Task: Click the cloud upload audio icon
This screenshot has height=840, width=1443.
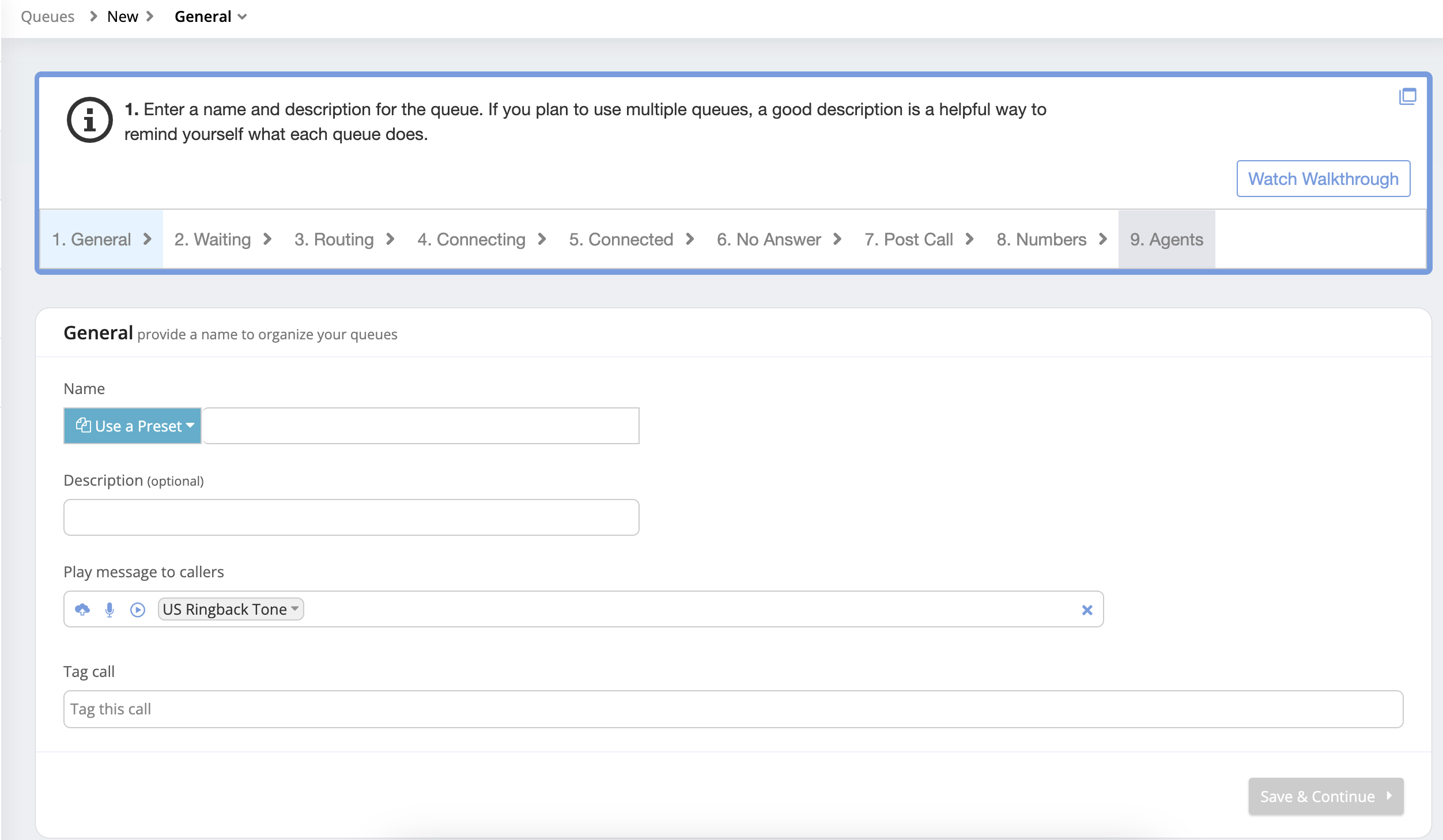Action: coord(83,609)
